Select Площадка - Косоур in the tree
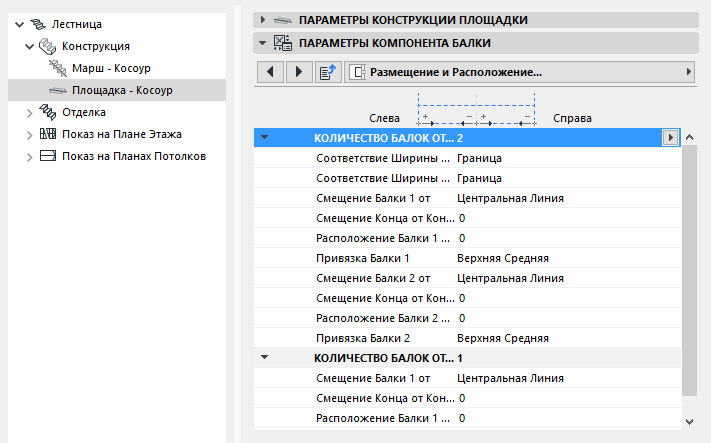711x443 pixels. coord(122,91)
